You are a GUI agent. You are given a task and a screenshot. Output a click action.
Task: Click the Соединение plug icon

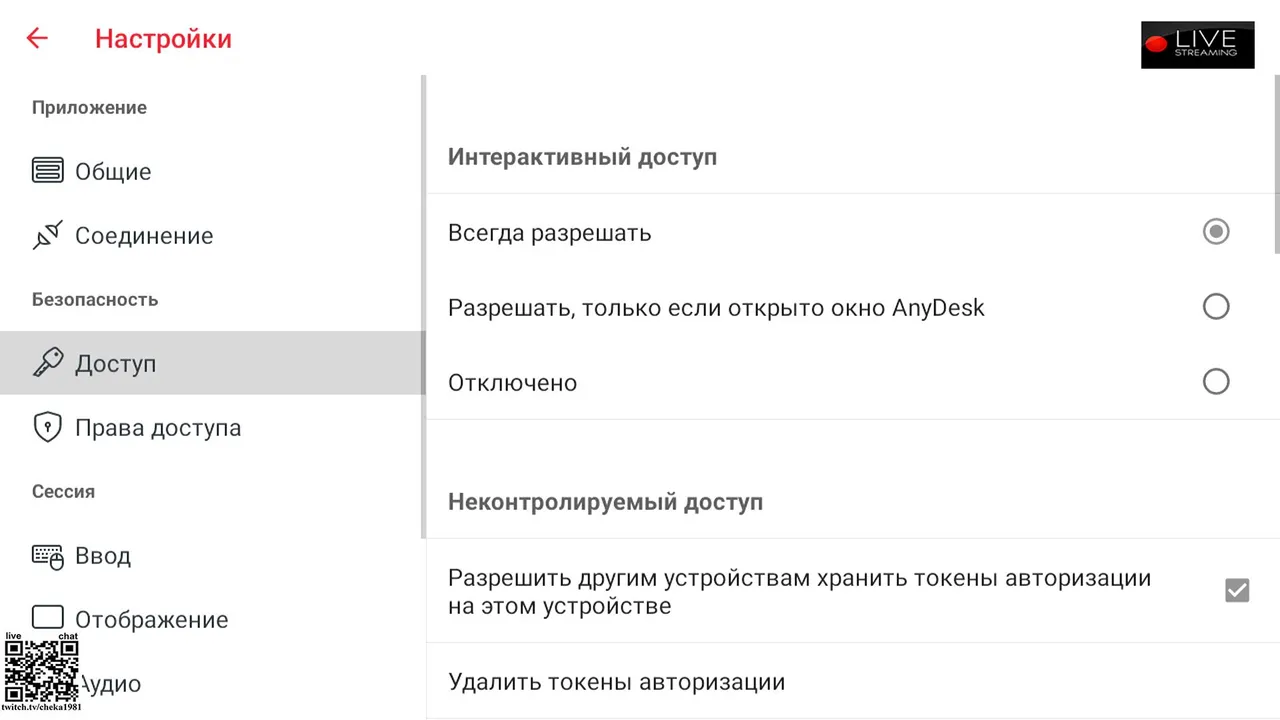47,235
